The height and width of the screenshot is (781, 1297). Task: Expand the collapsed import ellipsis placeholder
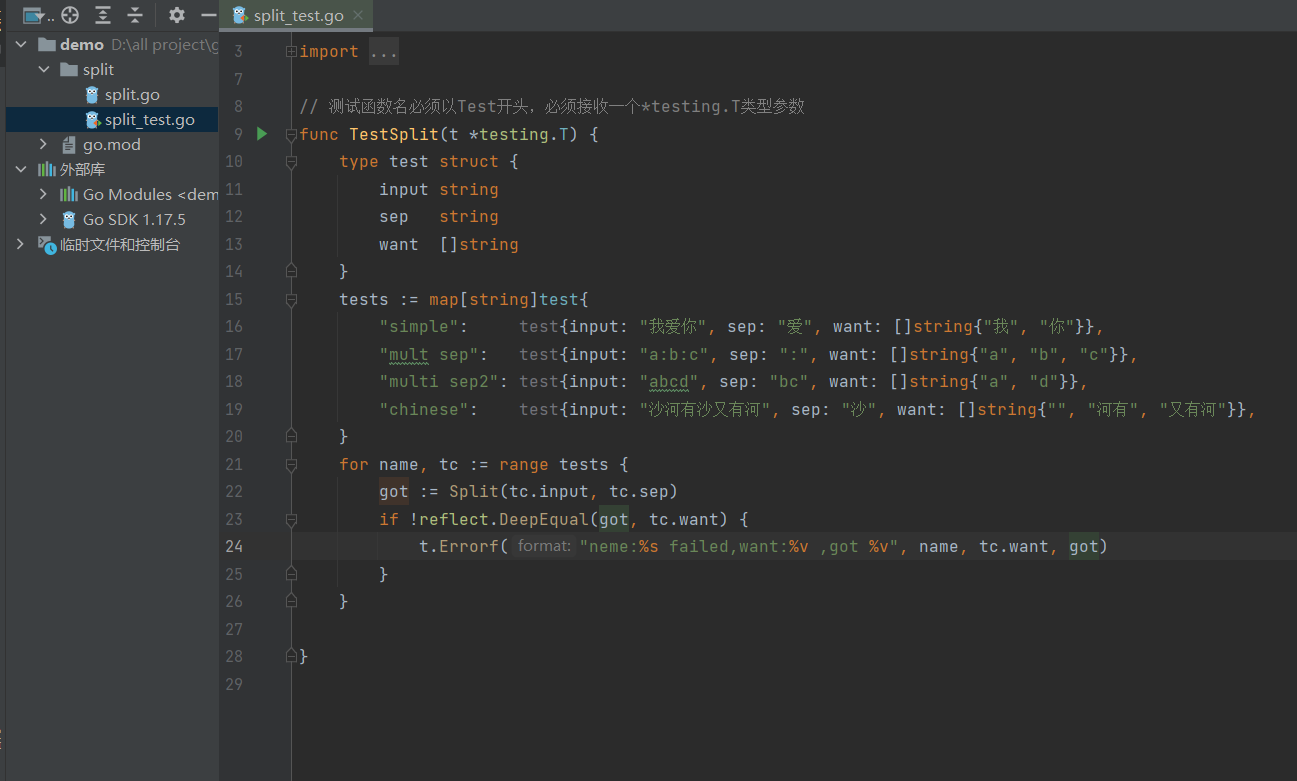coord(384,52)
